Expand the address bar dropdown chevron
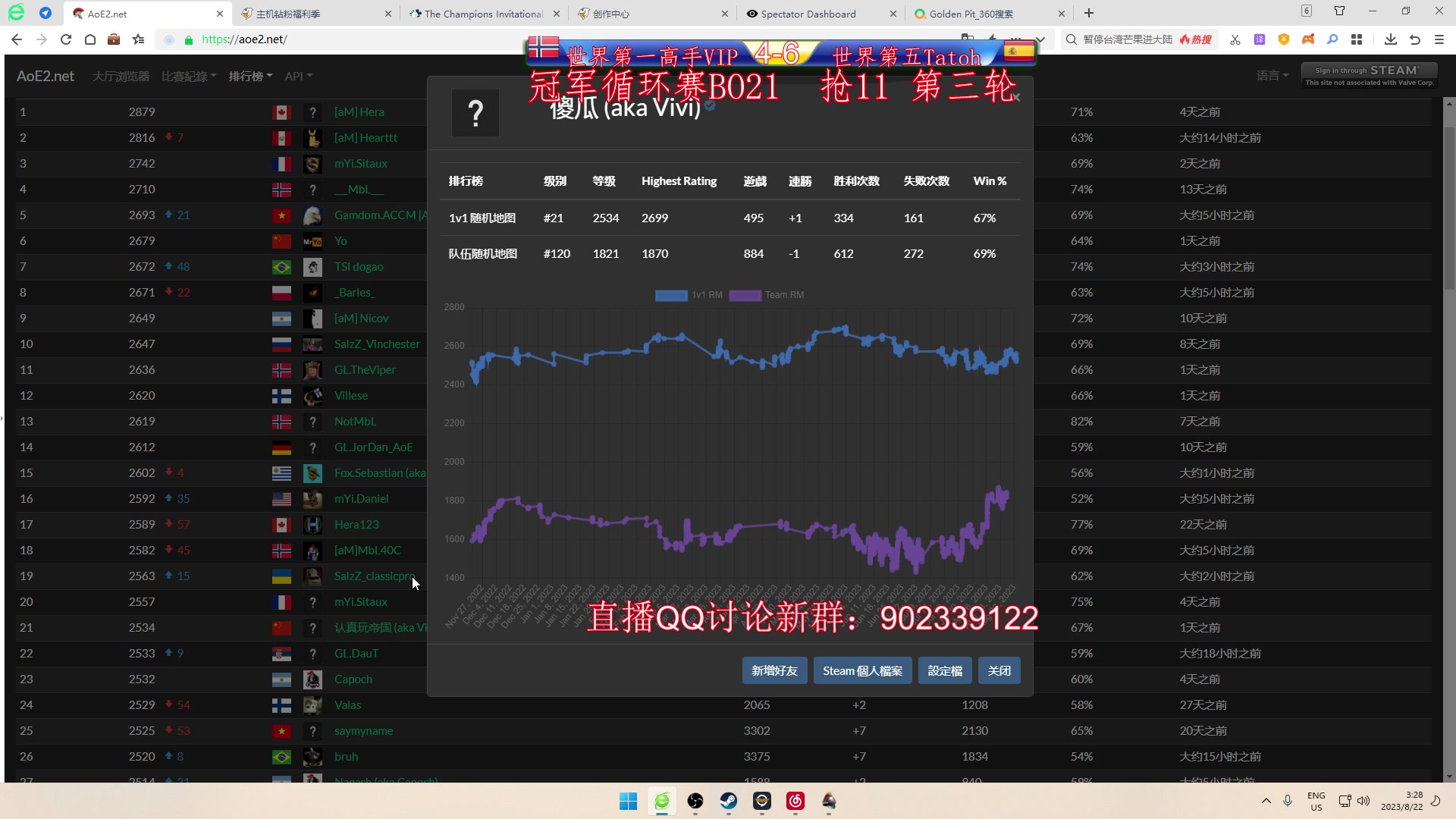 click(x=1040, y=39)
